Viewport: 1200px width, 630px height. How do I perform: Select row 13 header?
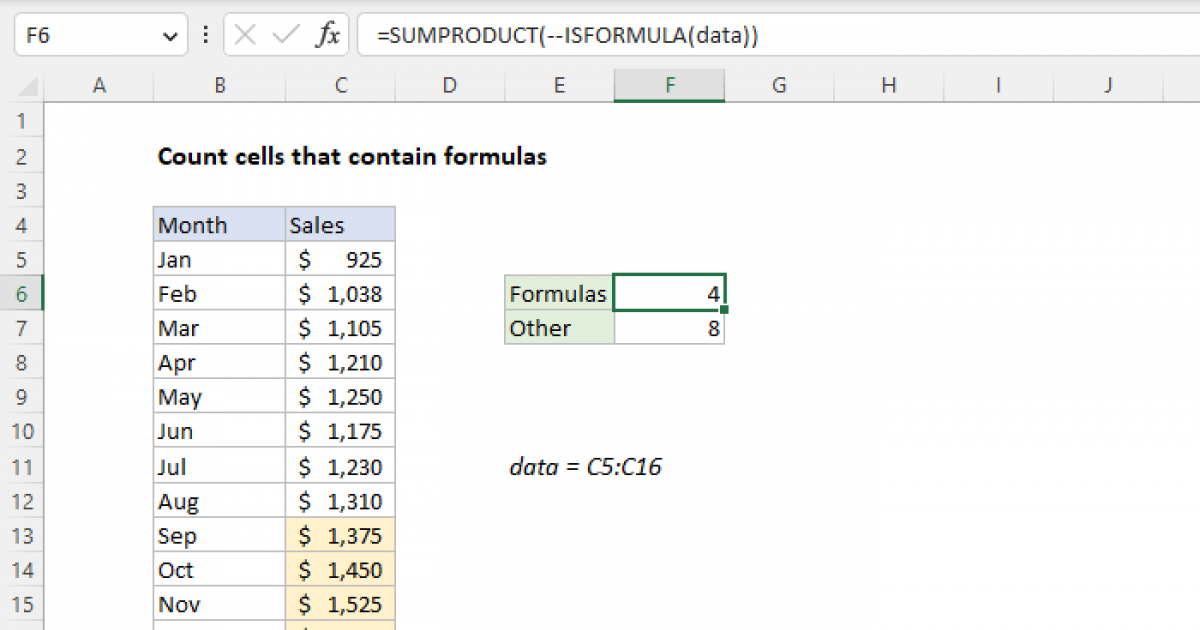[x=22, y=536]
